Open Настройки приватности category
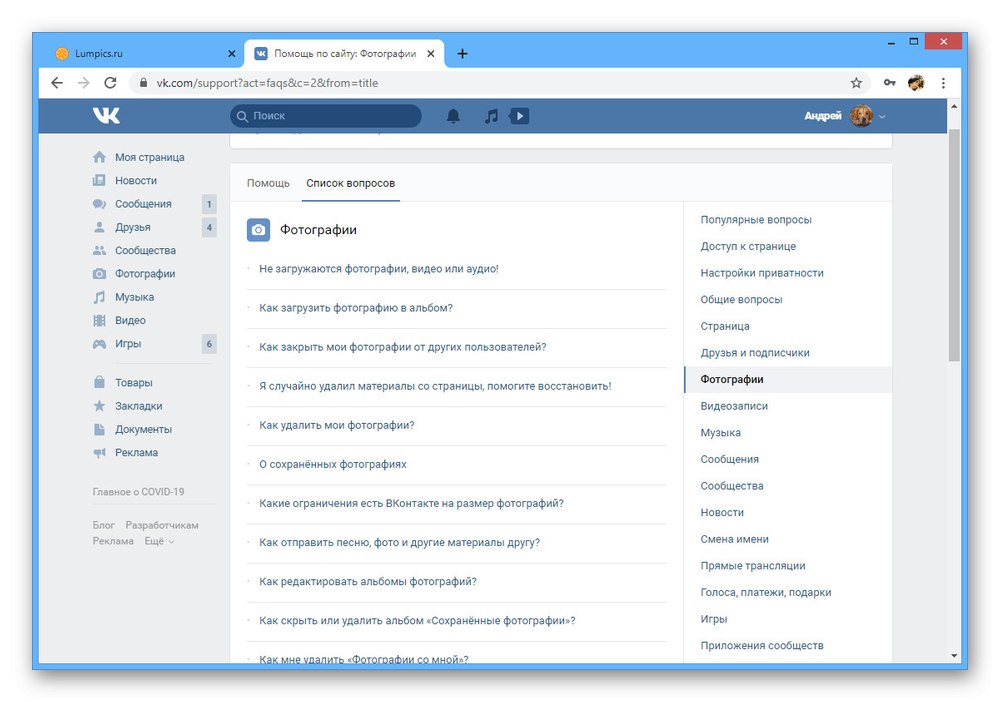The image size is (1000, 702). [762, 273]
